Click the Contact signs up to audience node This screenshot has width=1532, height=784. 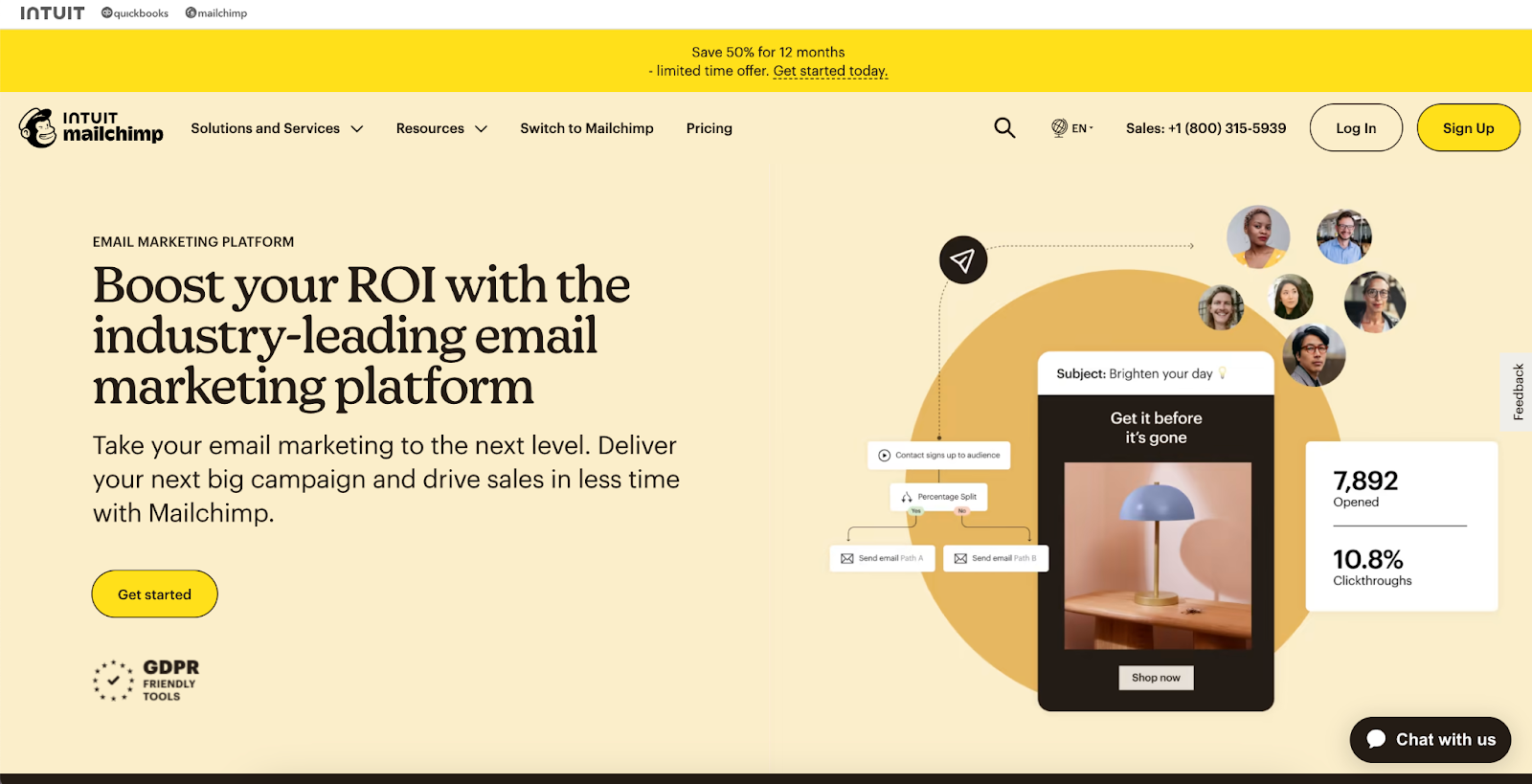(x=939, y=456)
